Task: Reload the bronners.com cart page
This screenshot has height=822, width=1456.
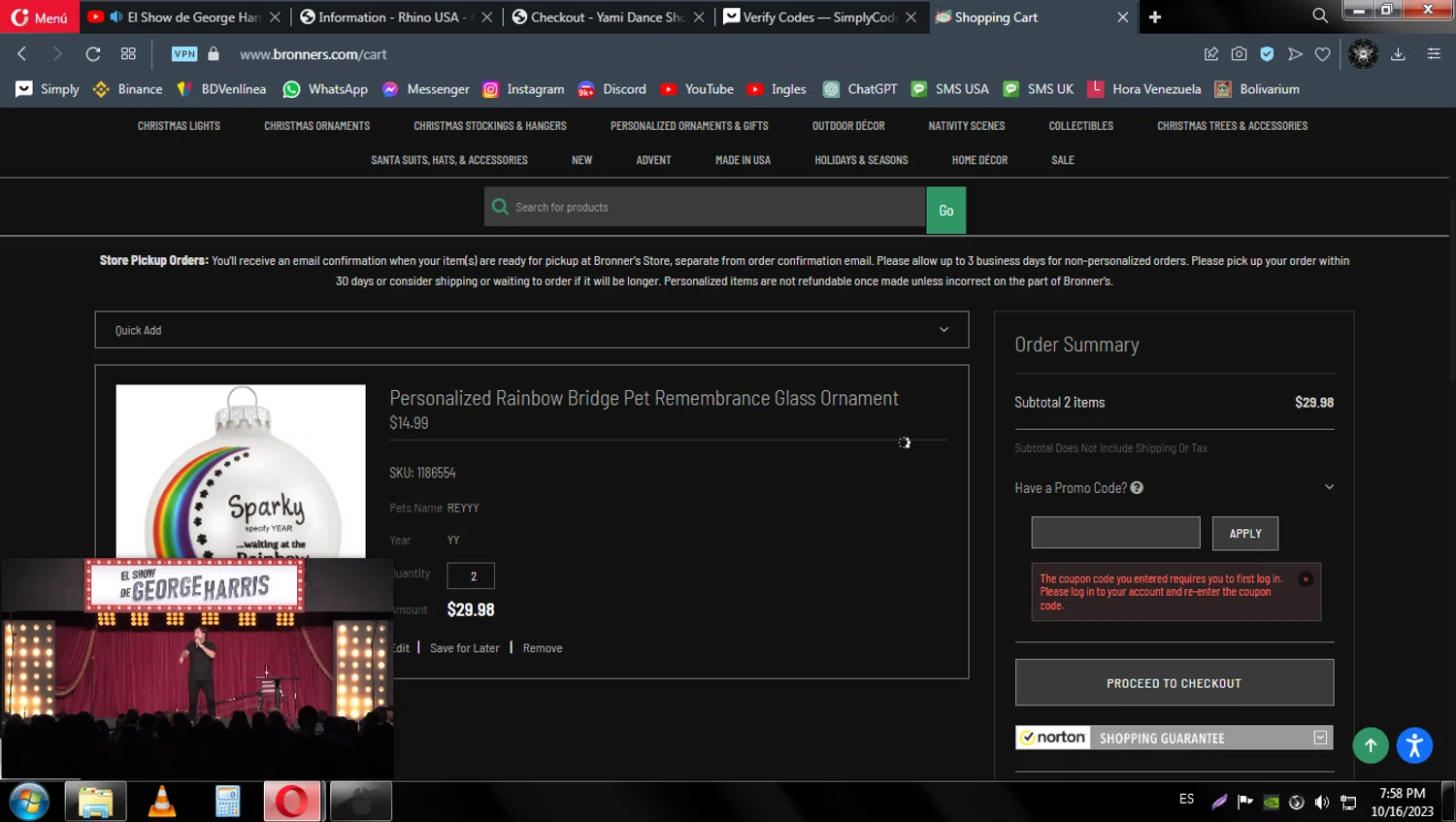Action: point(93,54)
